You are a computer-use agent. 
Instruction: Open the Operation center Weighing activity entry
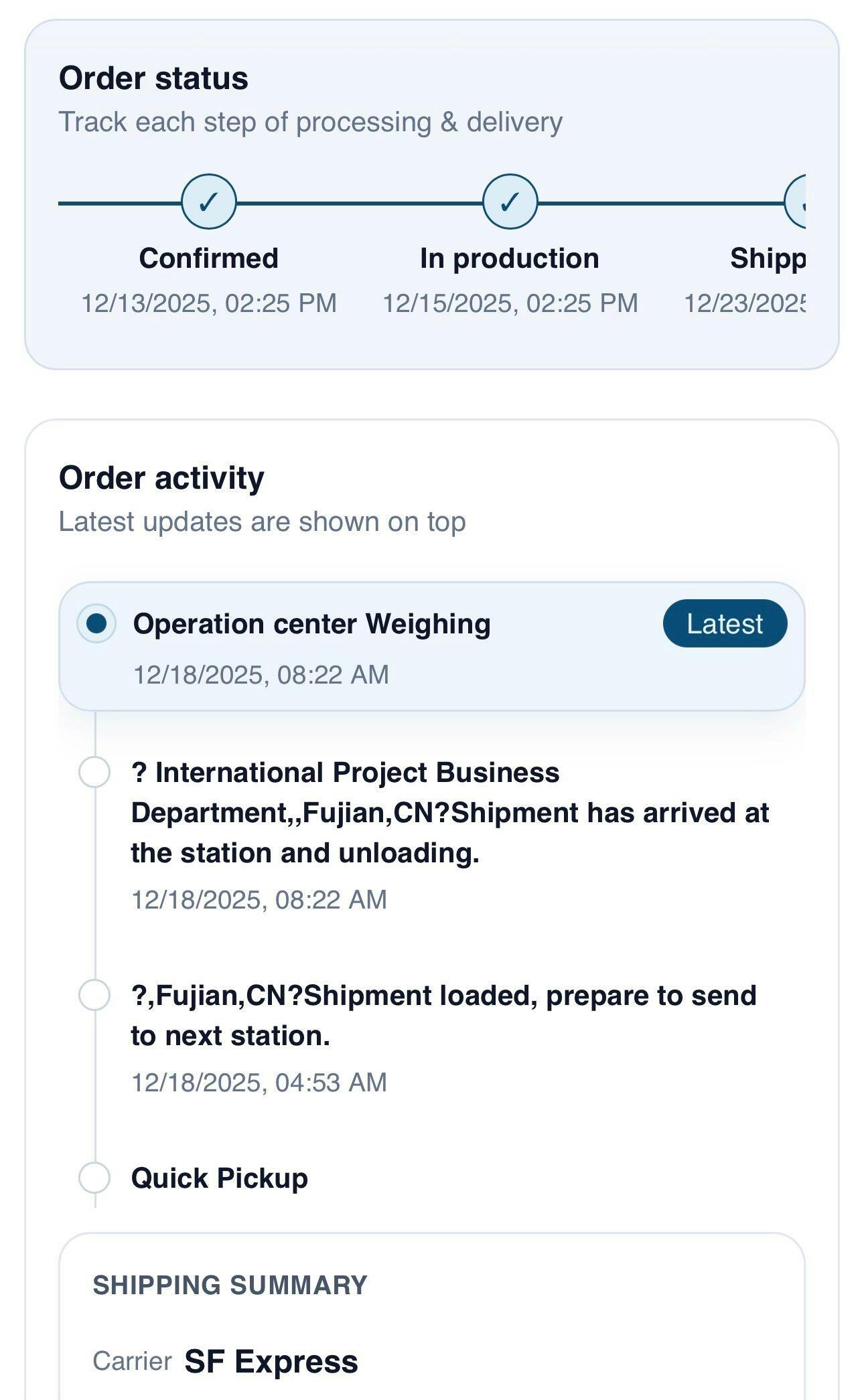311,624
